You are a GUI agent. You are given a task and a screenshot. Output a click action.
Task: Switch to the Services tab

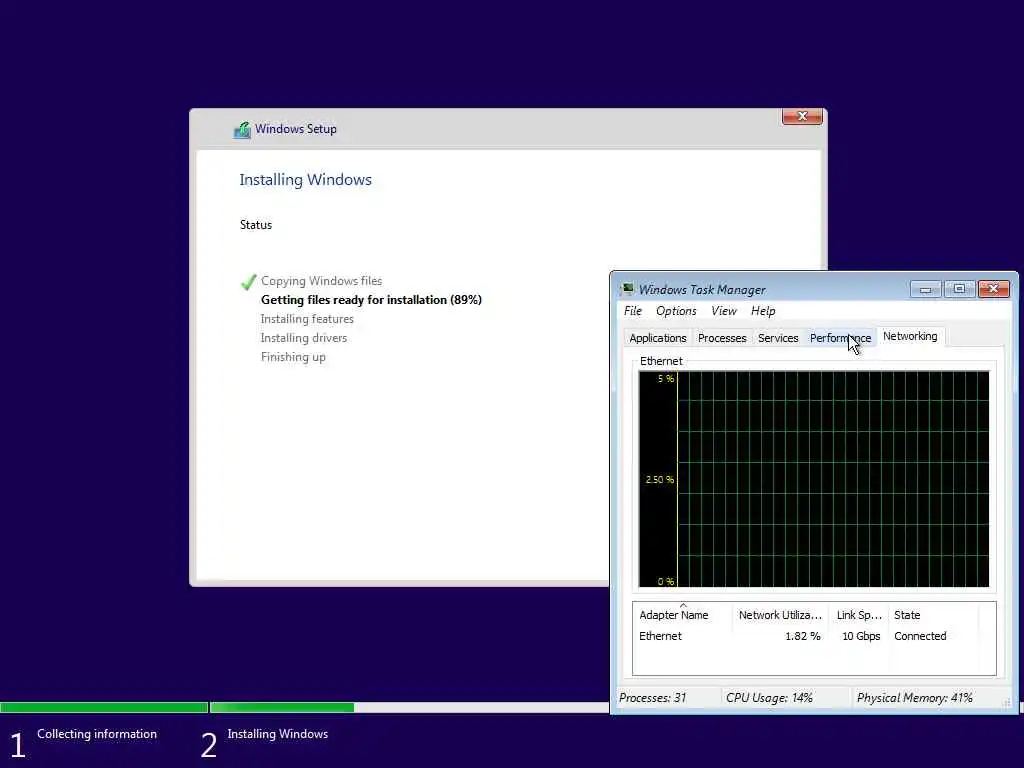(x=778, y=338)
